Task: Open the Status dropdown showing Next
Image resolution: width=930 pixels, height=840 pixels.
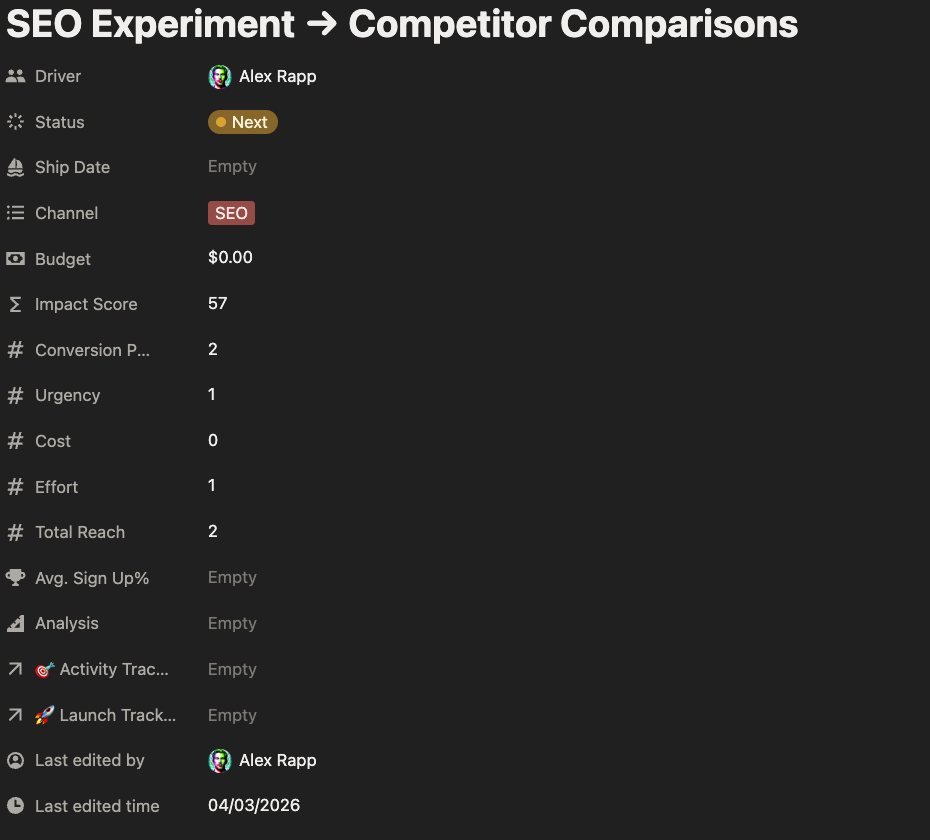Action: click(242, 121)
